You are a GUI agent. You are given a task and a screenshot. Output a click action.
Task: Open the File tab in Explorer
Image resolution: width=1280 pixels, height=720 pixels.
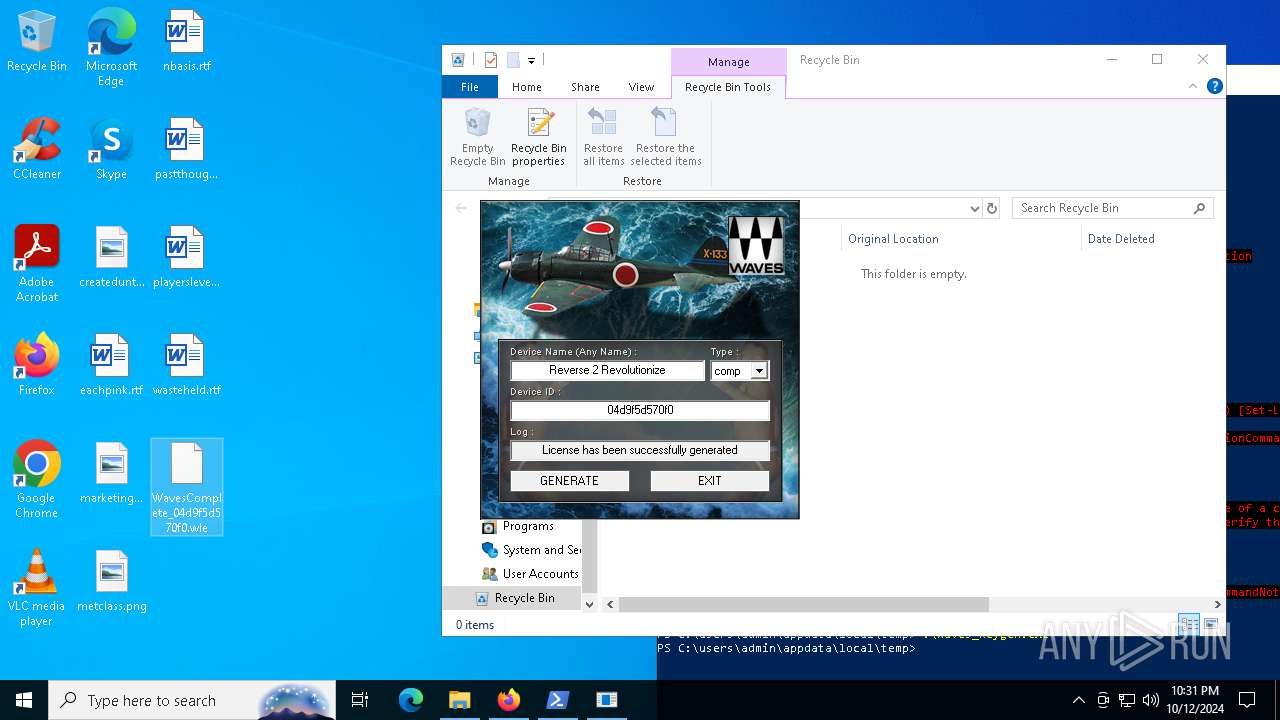click(x=469, y=87)
